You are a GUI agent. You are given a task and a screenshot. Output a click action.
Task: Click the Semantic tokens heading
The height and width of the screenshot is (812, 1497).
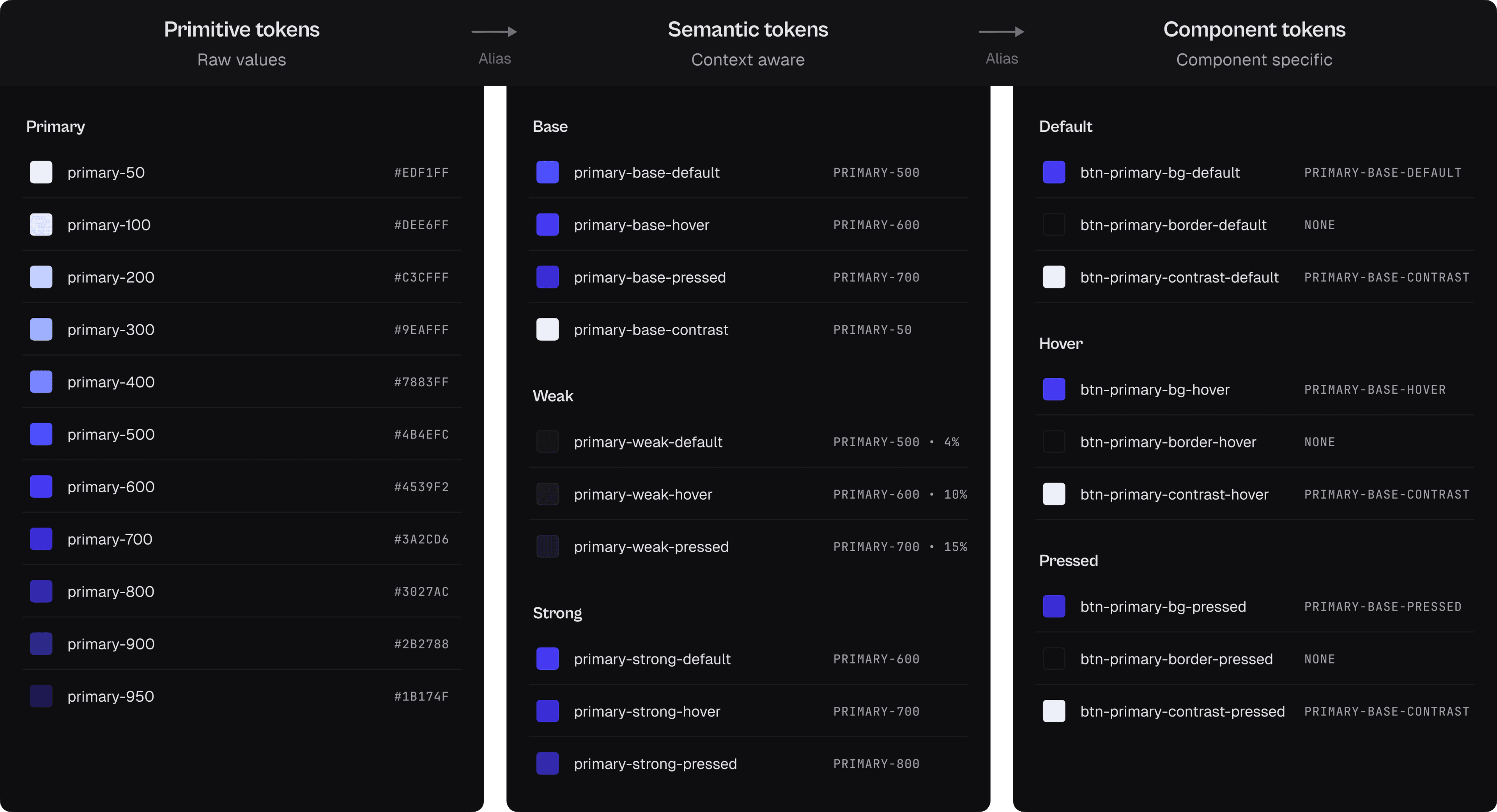[748, 29]
